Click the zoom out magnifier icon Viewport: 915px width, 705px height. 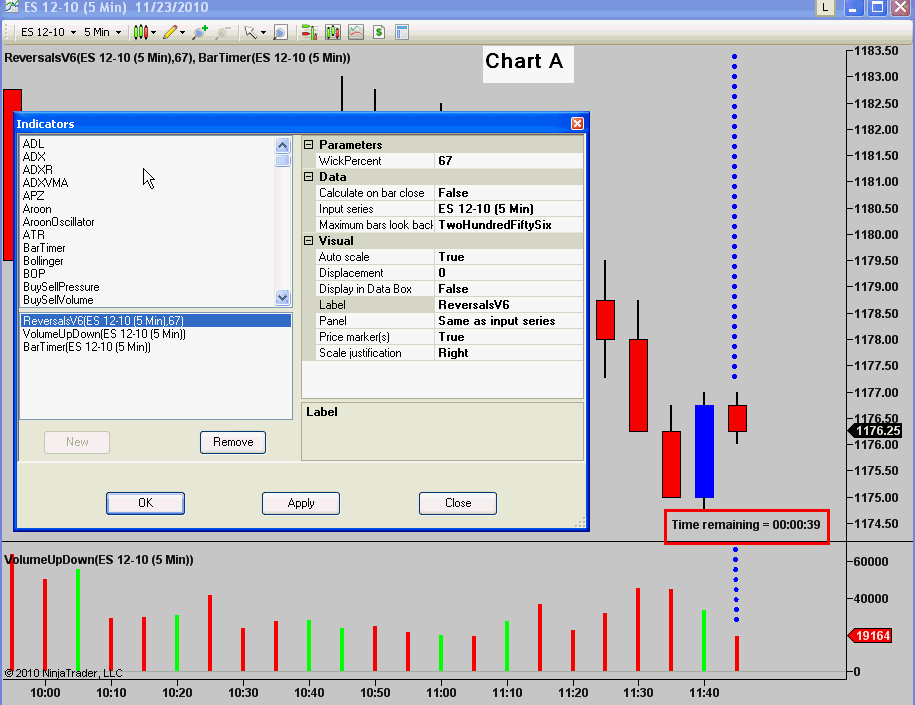tap(223, 33)
